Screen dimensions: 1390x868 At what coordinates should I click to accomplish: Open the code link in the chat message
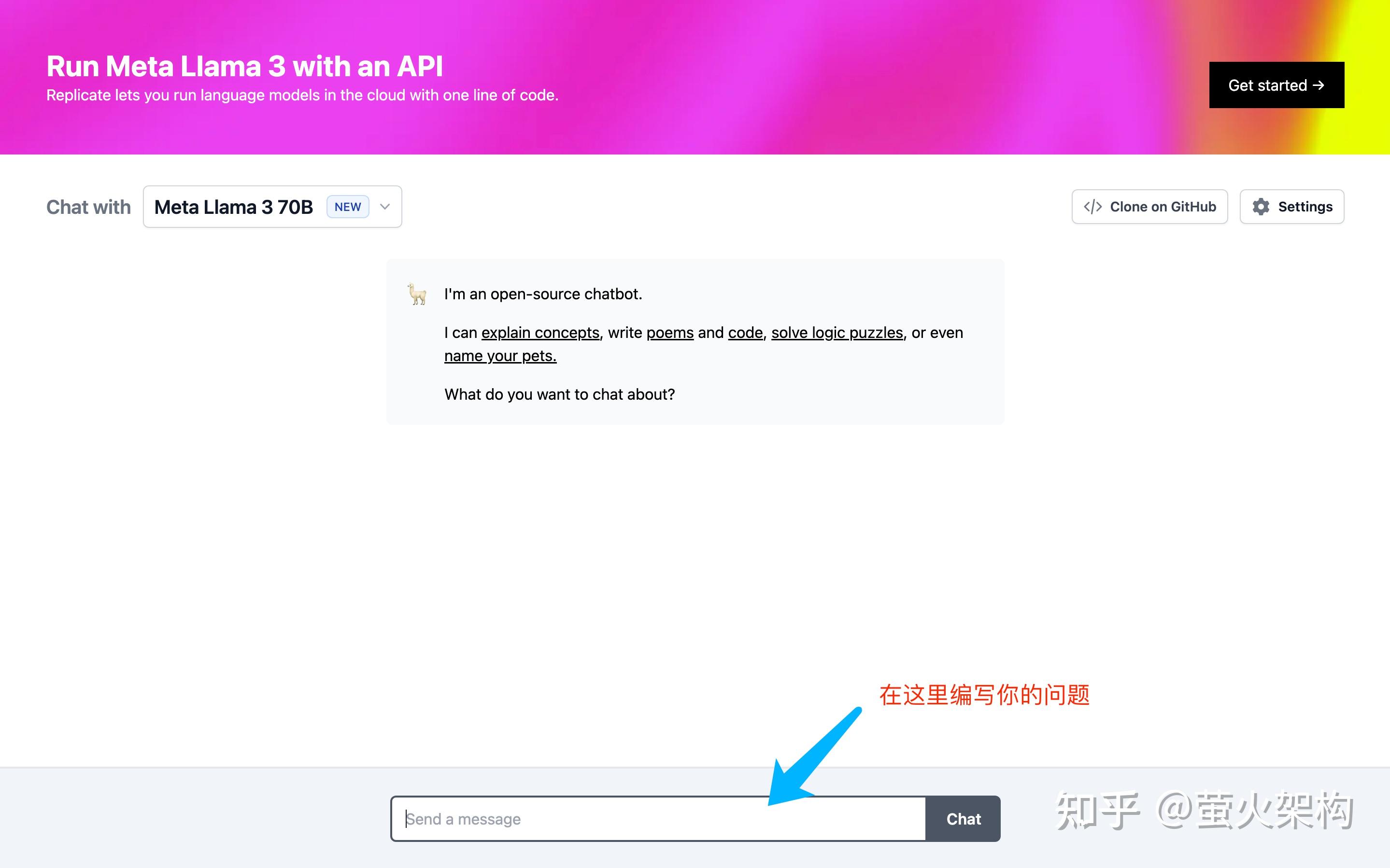coord(745,333)
